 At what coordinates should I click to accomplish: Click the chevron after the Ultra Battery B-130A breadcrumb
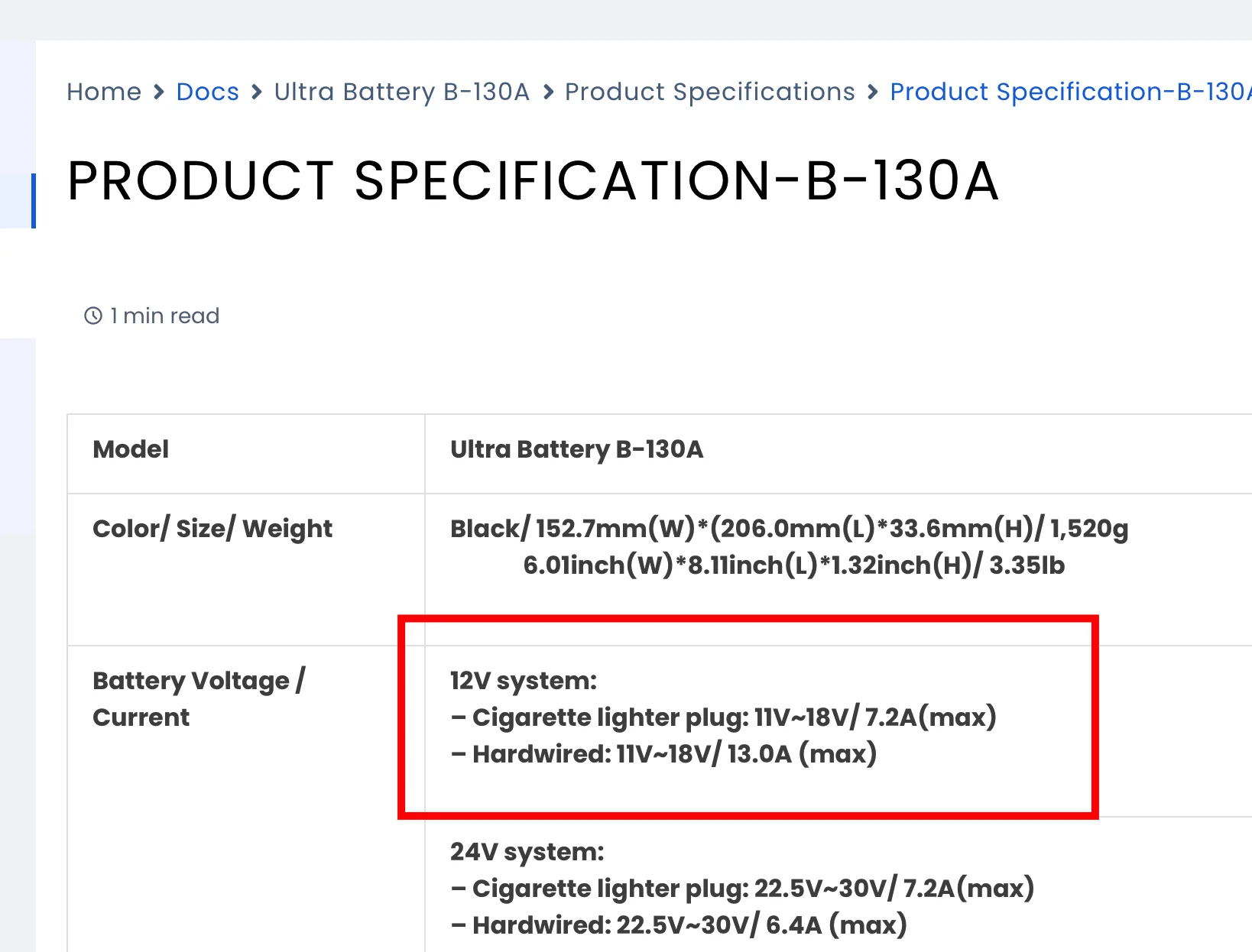click(548, 92)
